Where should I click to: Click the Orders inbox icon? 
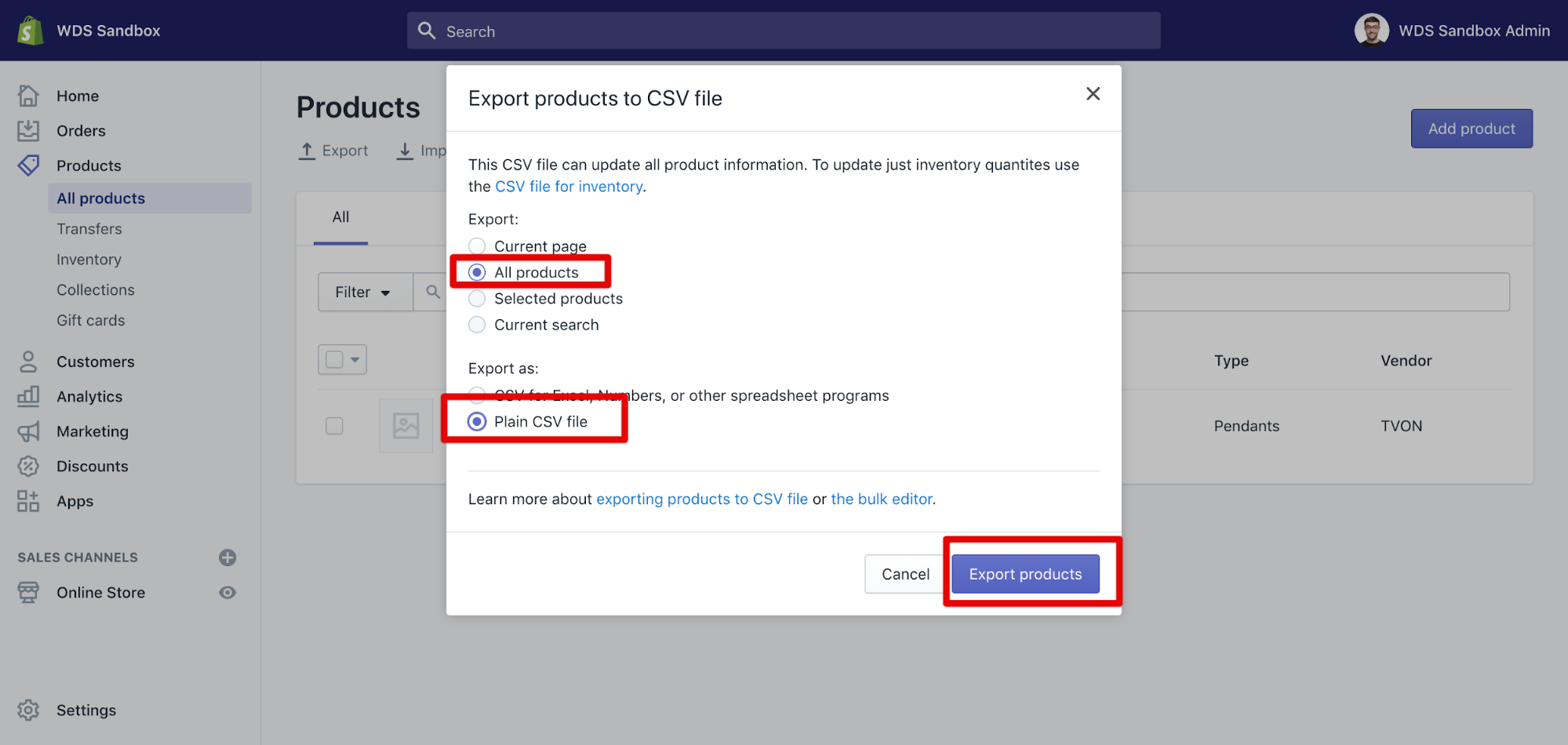pos(28,131)
